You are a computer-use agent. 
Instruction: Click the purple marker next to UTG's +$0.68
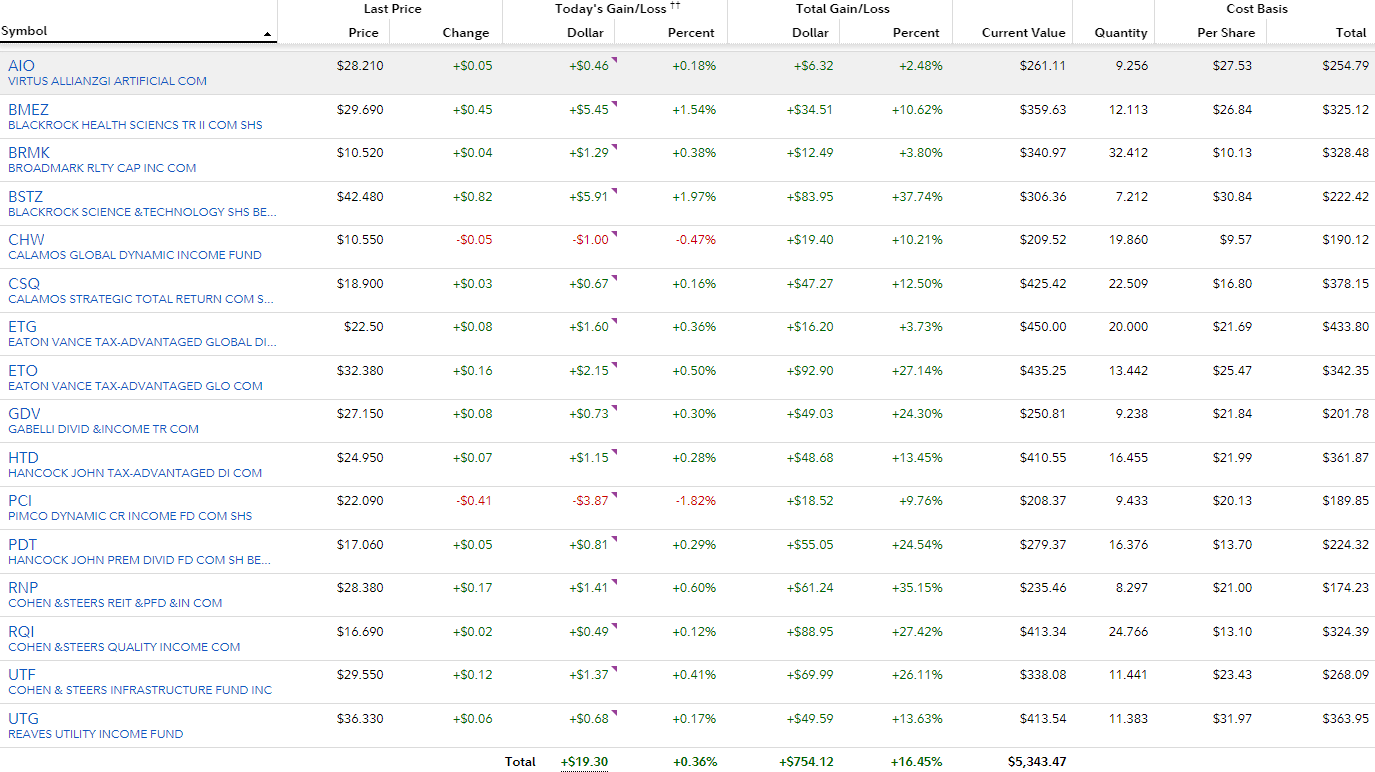tap(614, 713)
